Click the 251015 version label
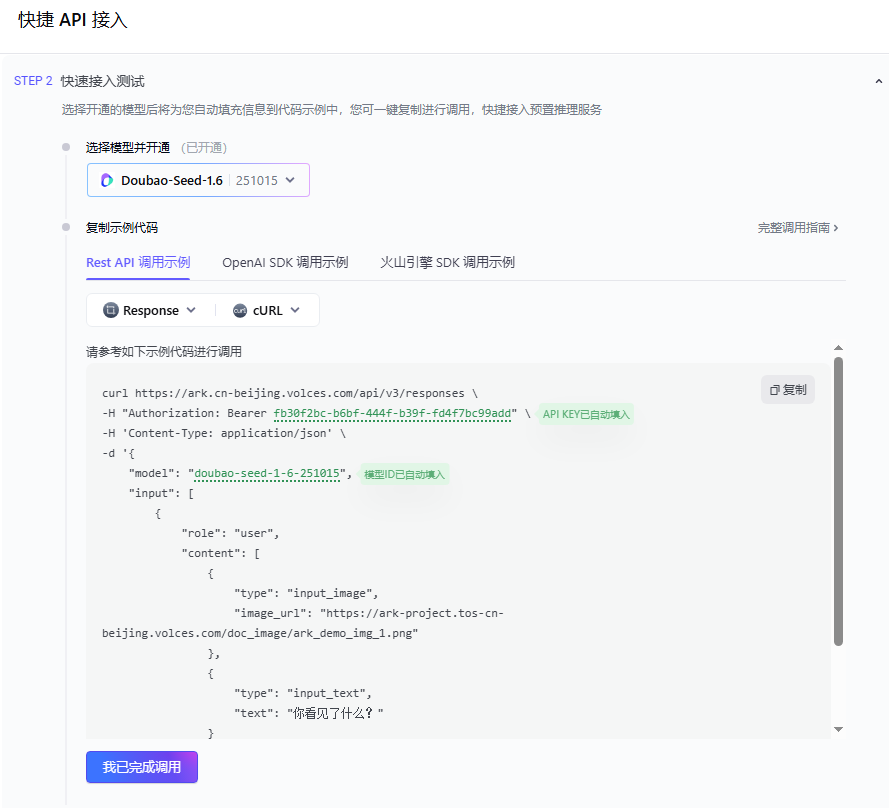This screenshot has height=808, width=889. point(256,180)
